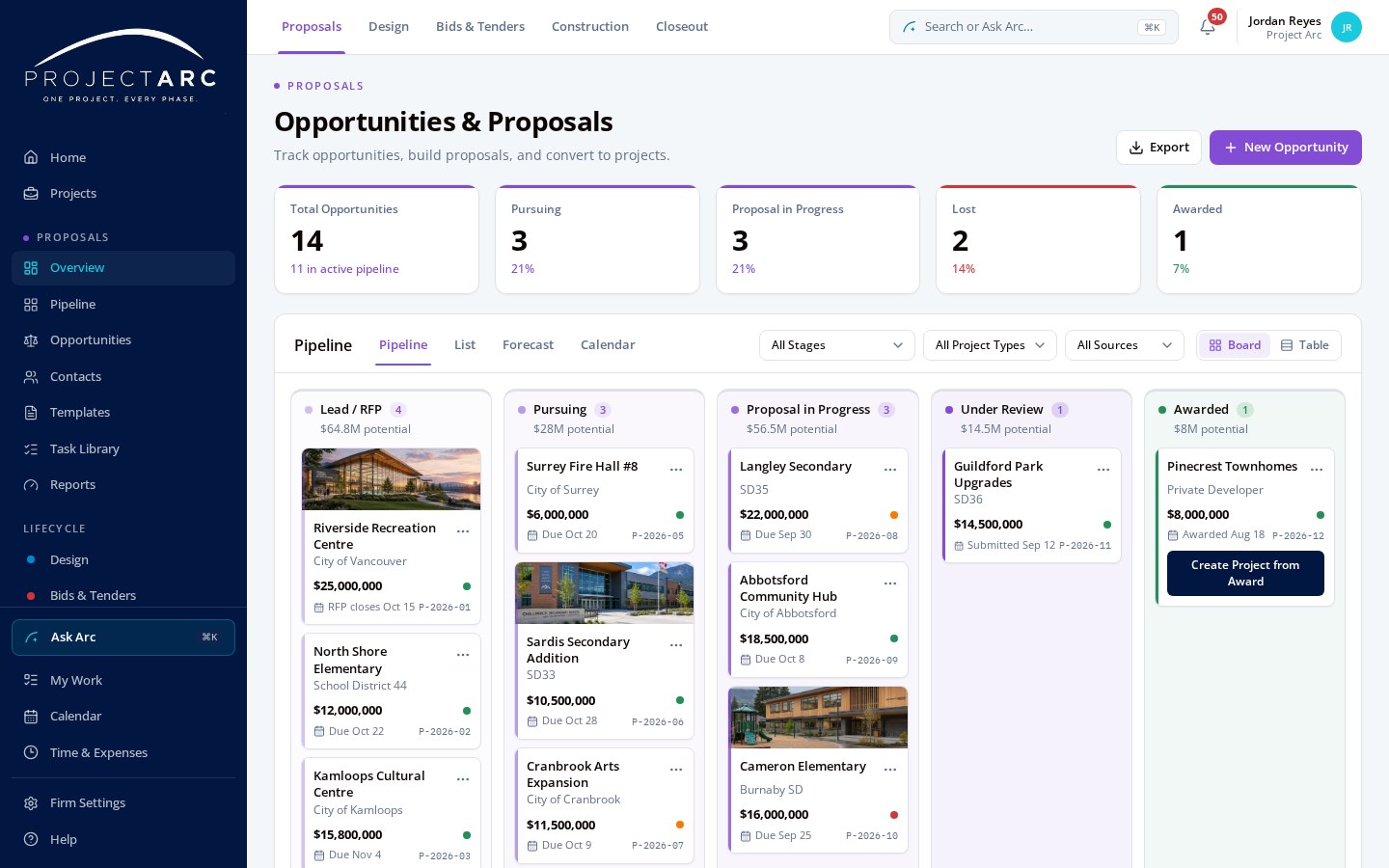This screenshot has height=868, width=1389.
Task: Open the All Project Types dropdown
Action: [990, 345]
